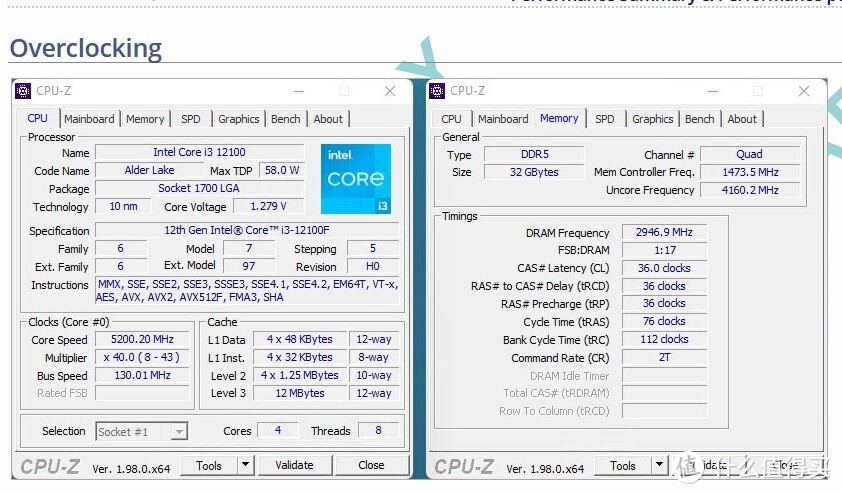Screen dimensions: 842x494
Task: Click CAS# Latency value 36.0 clocks
Action: 664,268
